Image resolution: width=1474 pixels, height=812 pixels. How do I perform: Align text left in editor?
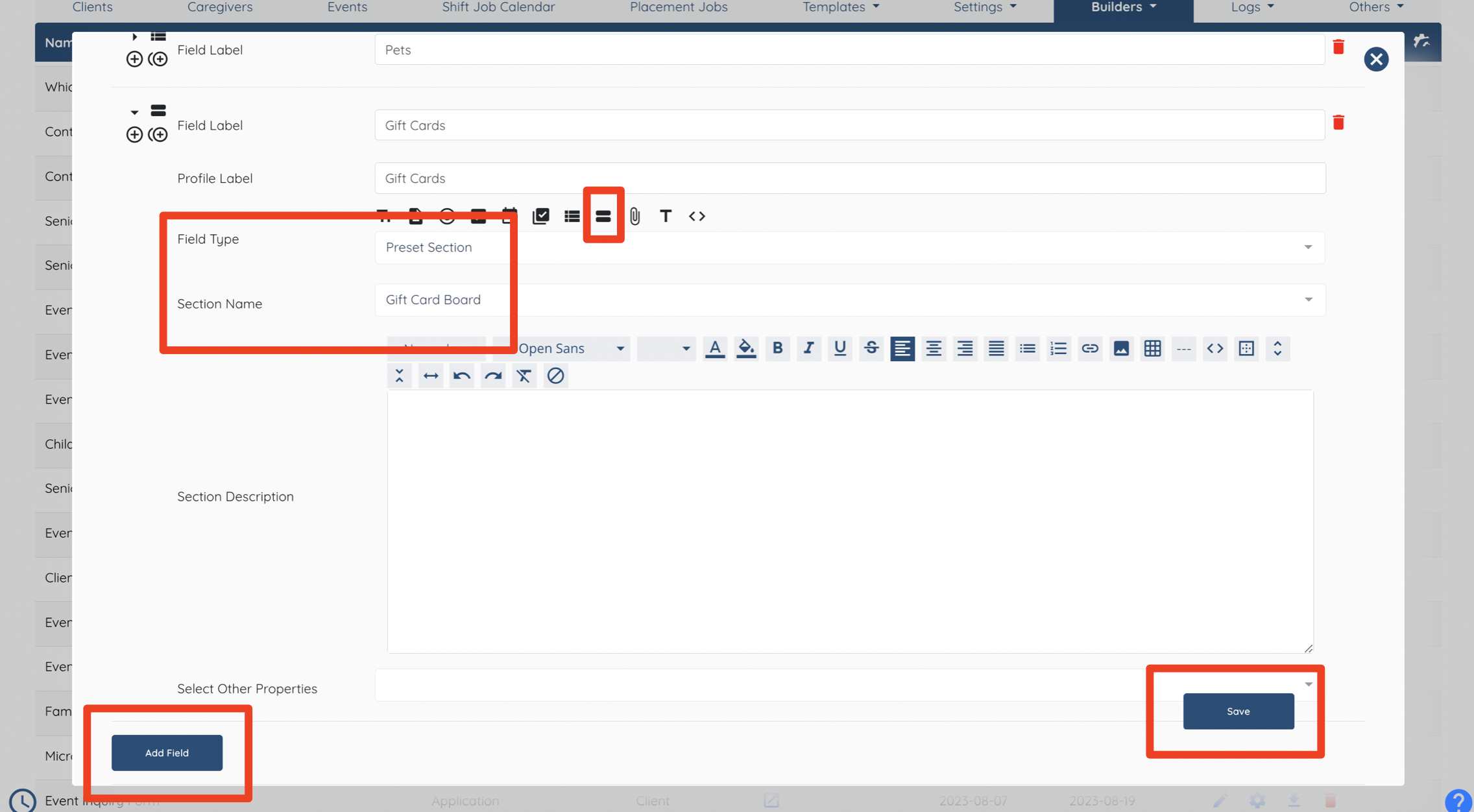[902, 348]
